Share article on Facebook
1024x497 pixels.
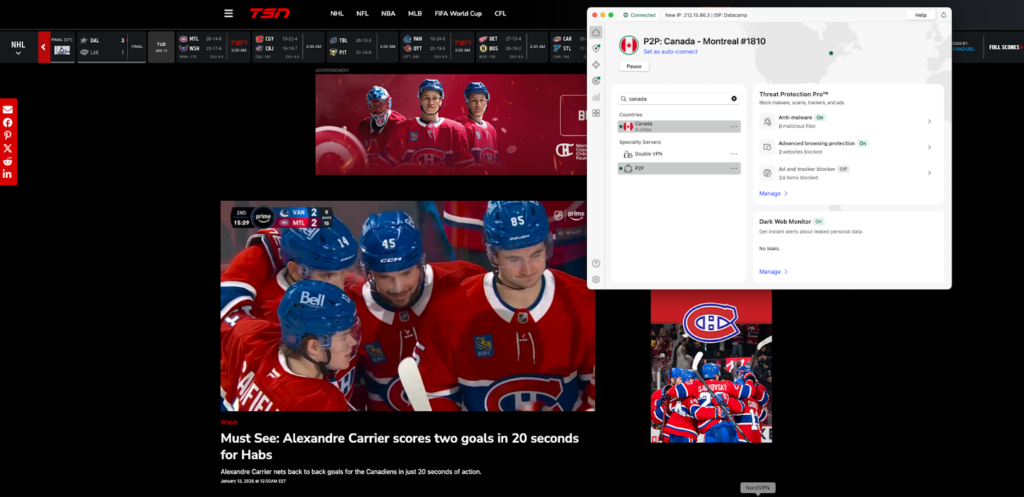pos(7,122)
